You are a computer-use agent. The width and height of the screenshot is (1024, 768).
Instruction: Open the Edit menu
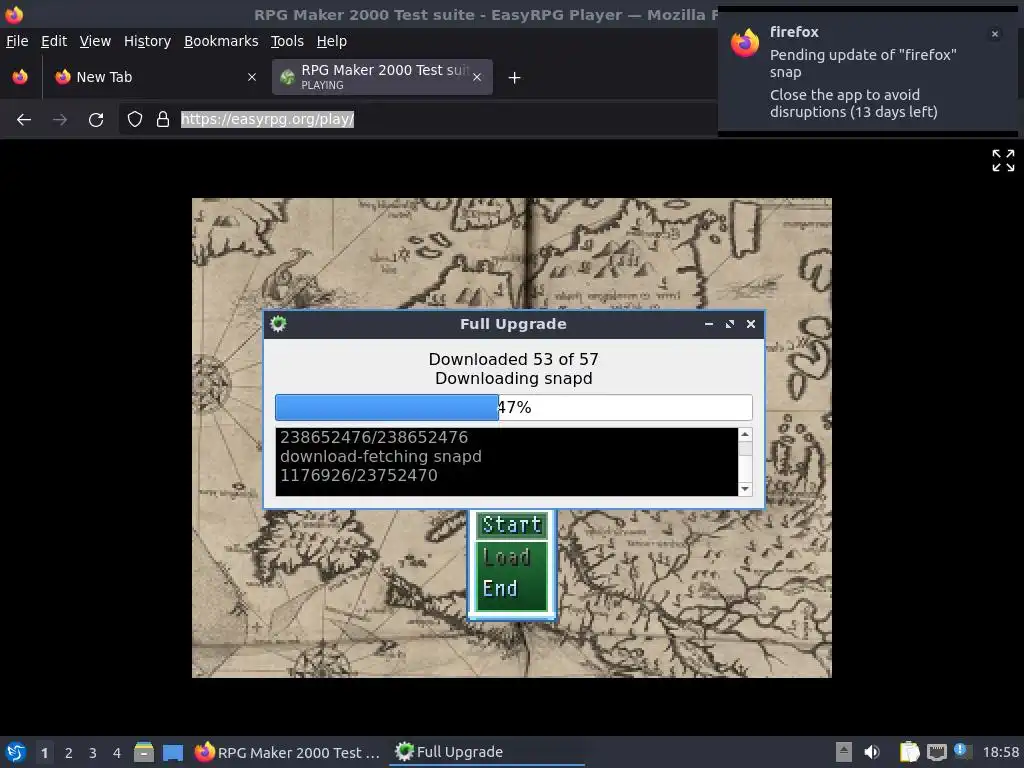pyautogui.click(x=54, y=41)
